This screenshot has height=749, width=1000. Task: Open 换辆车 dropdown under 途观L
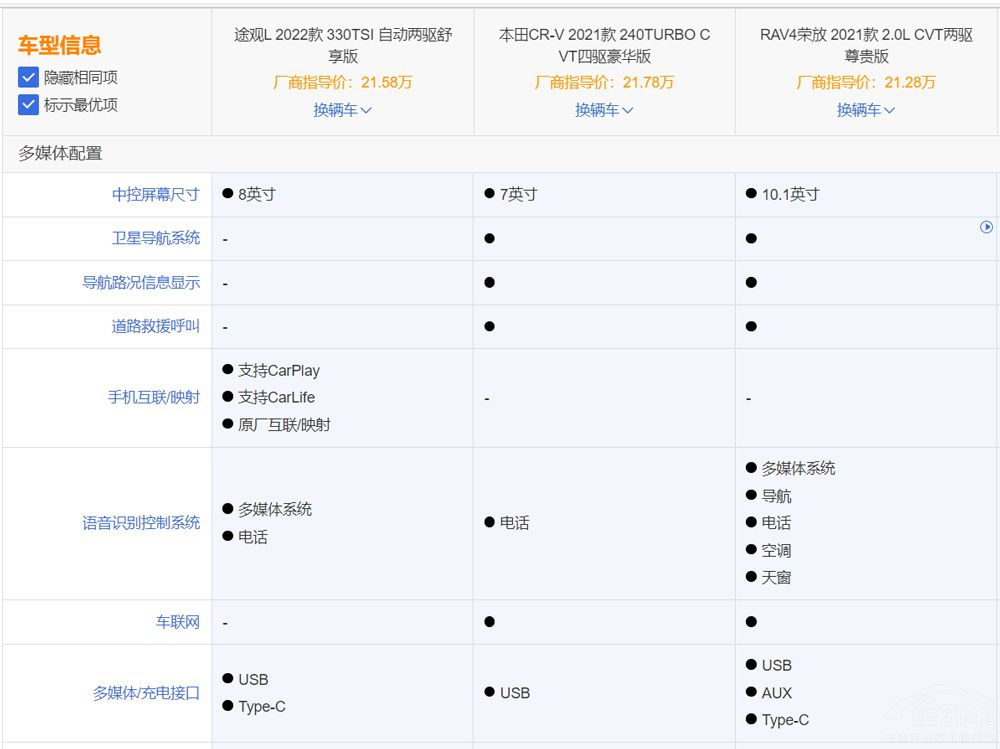coord(342,110)
